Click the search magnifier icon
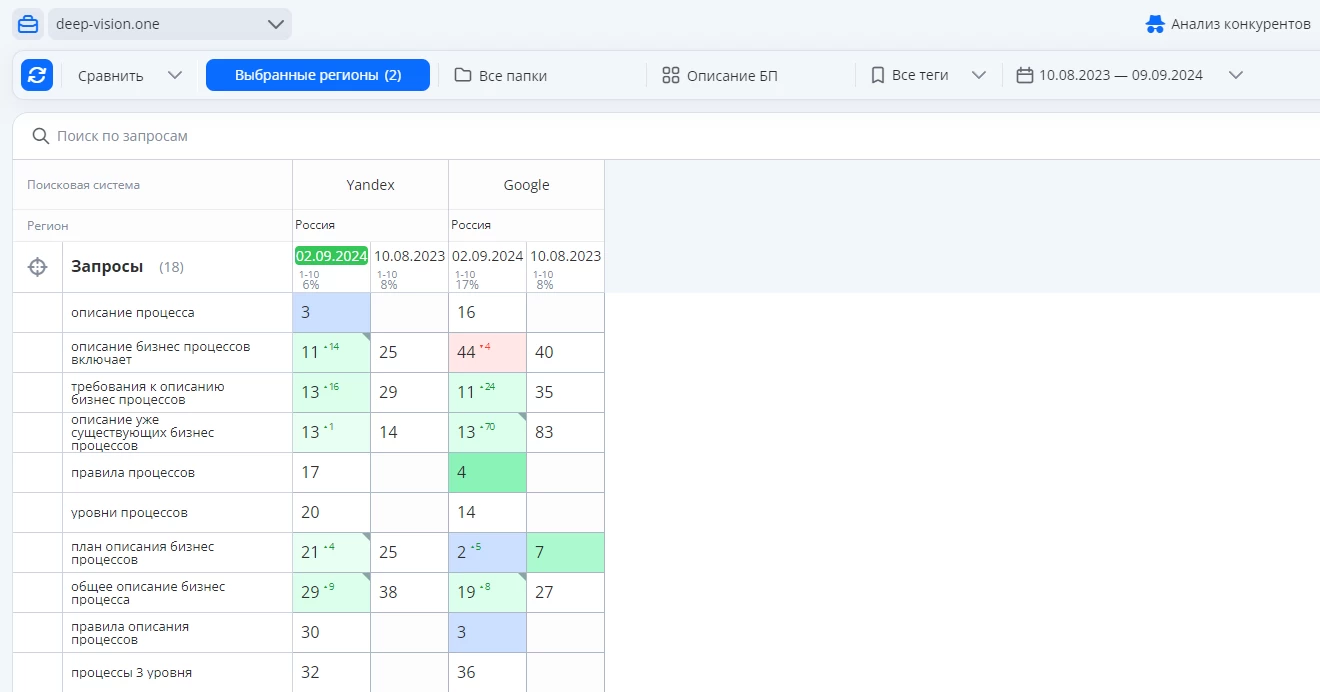 [41, 136]
